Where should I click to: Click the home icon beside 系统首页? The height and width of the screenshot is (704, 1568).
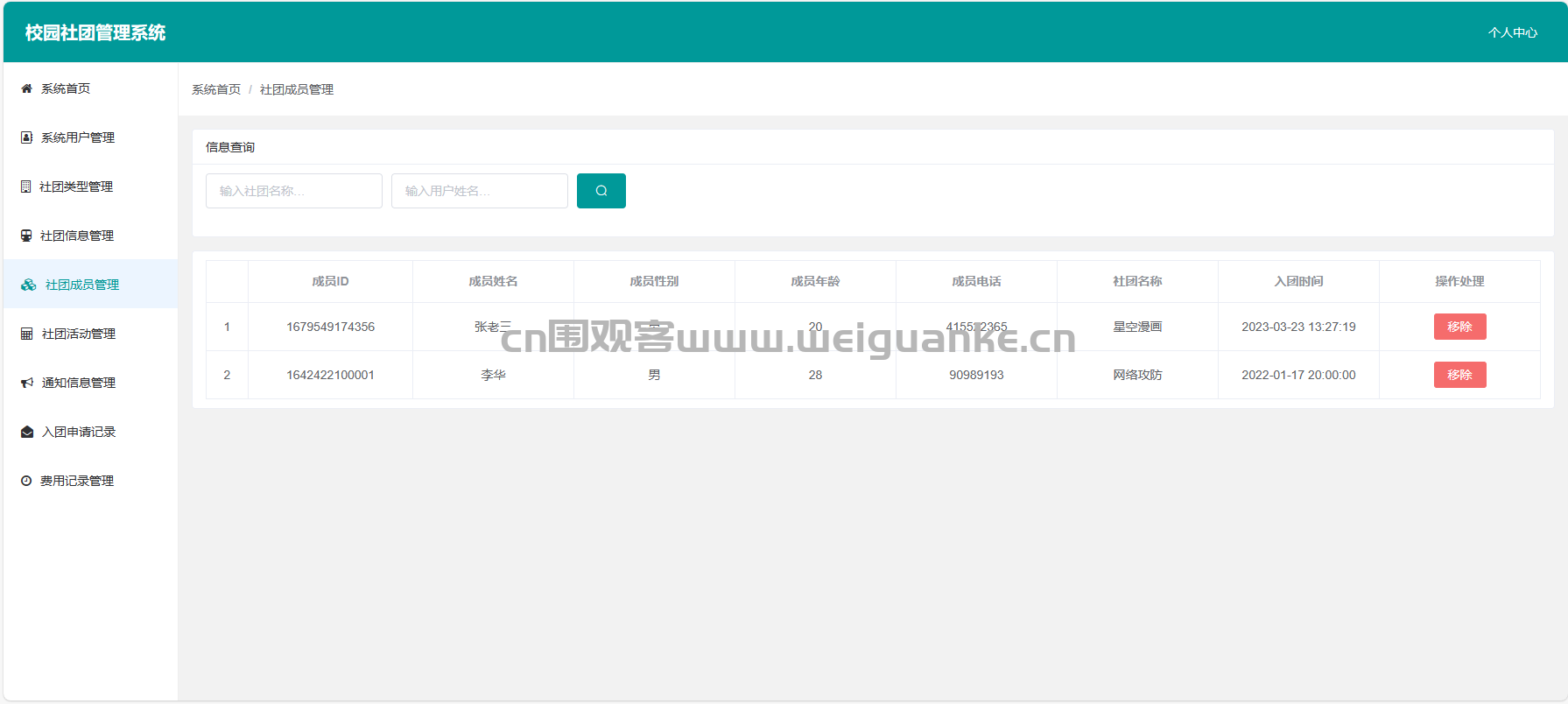point(26,88)
